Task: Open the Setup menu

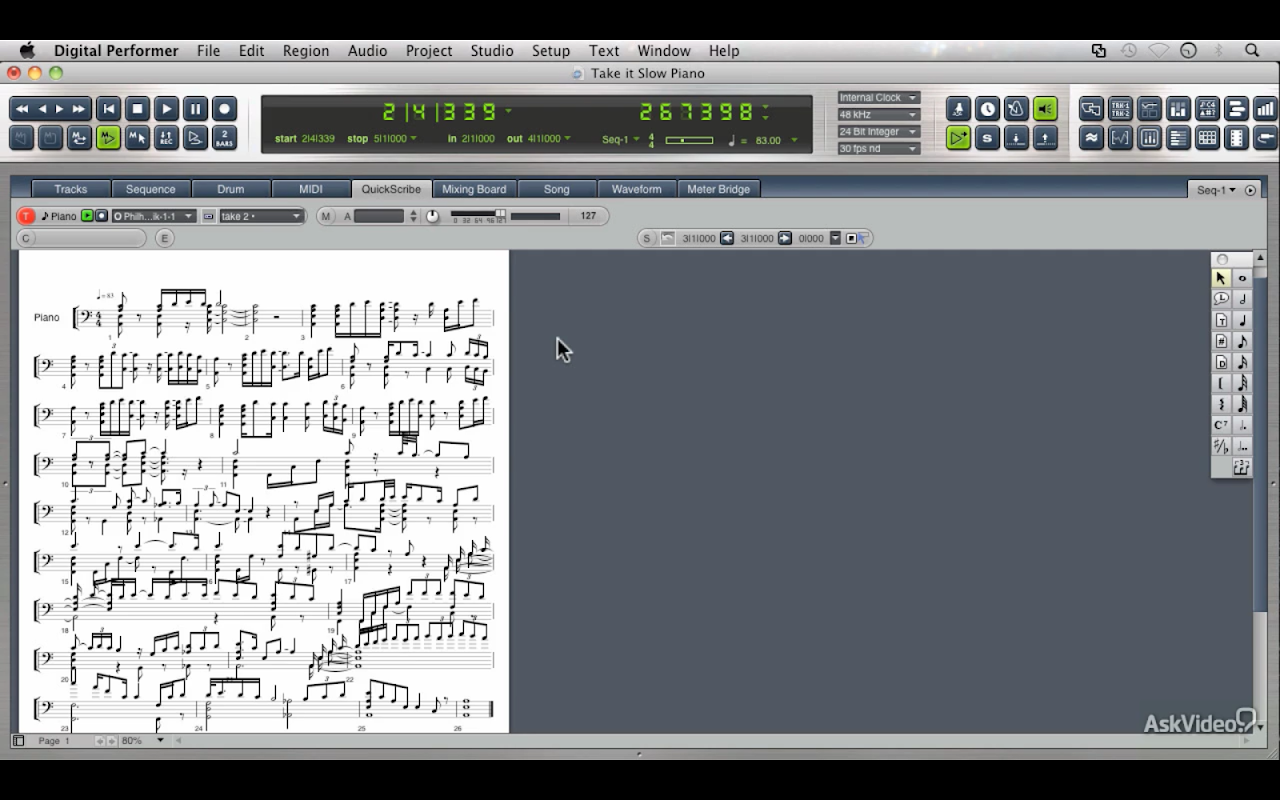Action: tap(551, 51)
